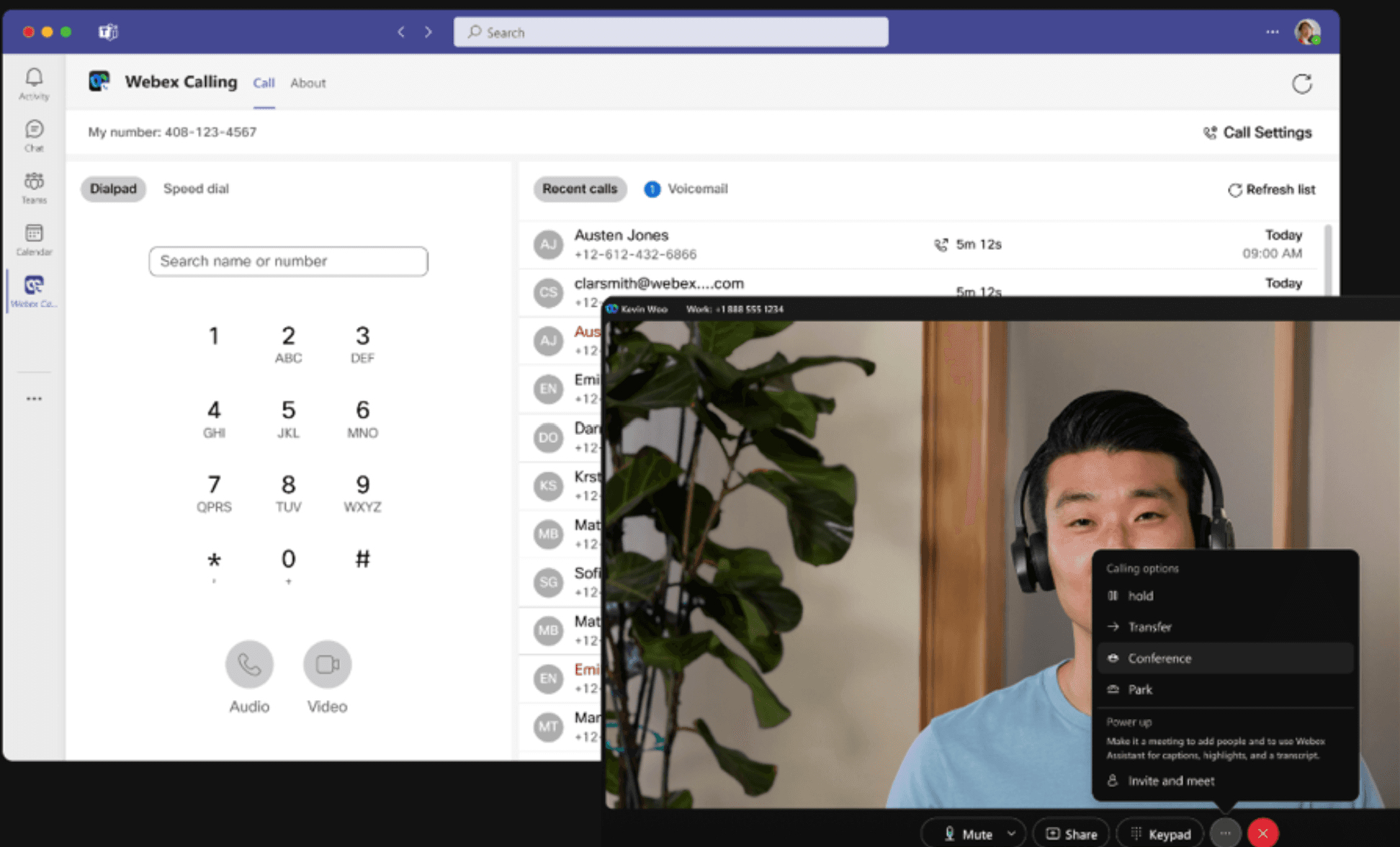End the call with red X
Image resolution: width=1400 pixels, height=847 pixels.
[1262, 833]
